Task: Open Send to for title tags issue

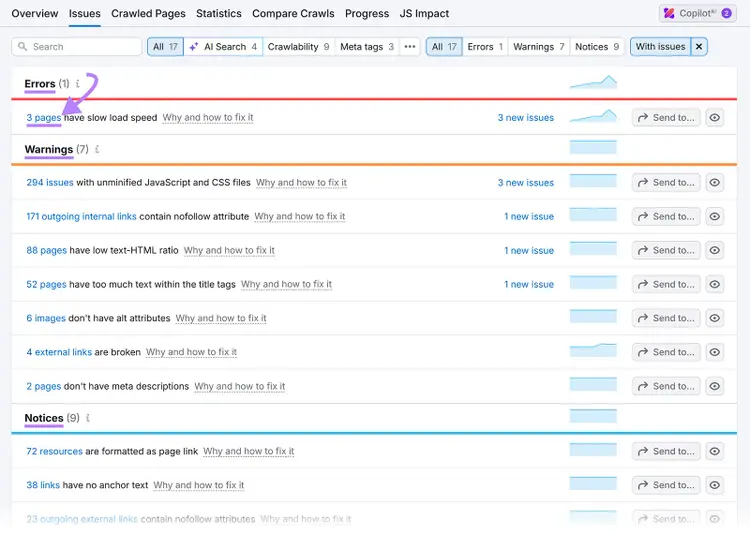Action: tap(666, 284)
